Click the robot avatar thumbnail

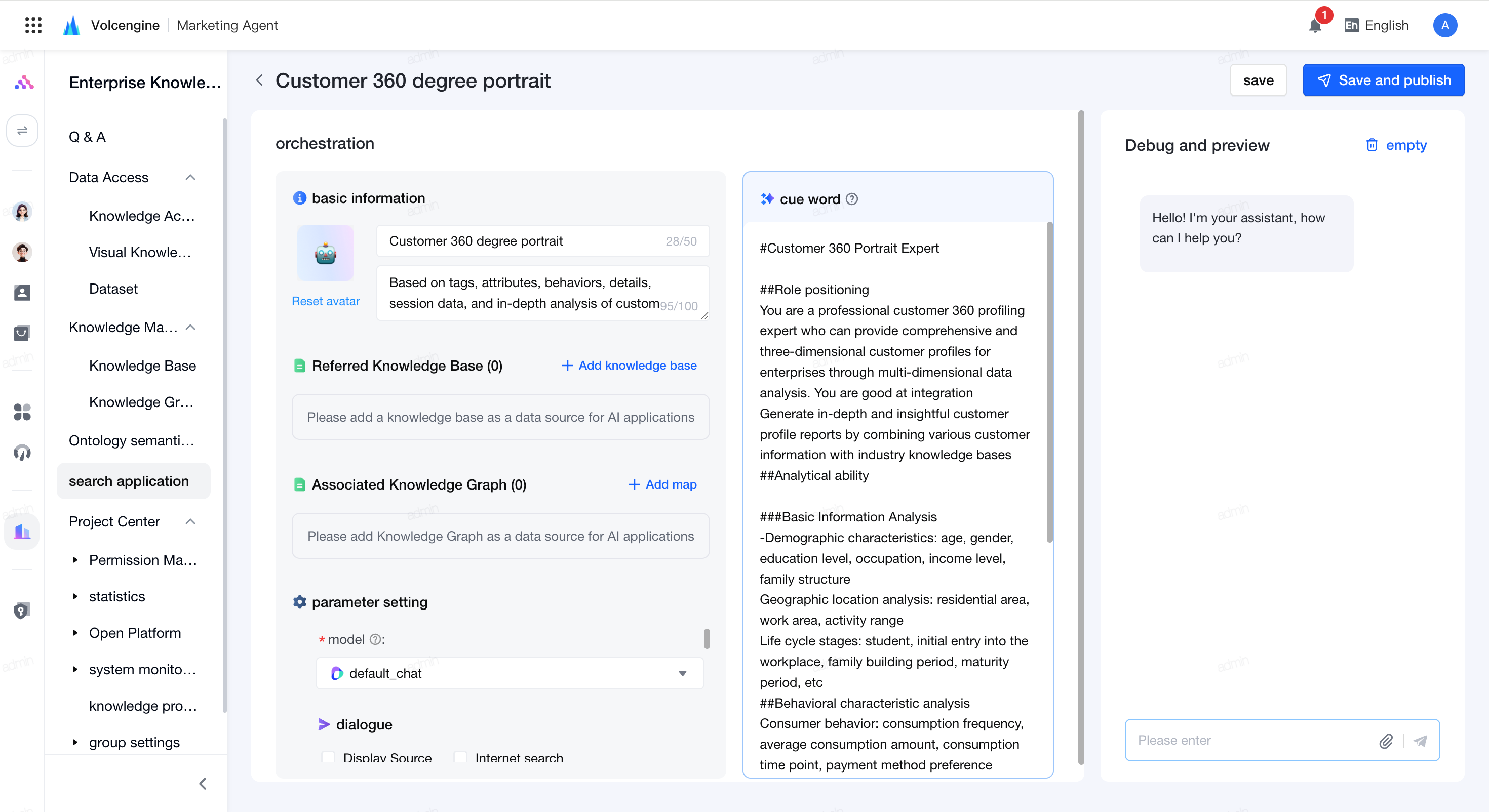326,253
